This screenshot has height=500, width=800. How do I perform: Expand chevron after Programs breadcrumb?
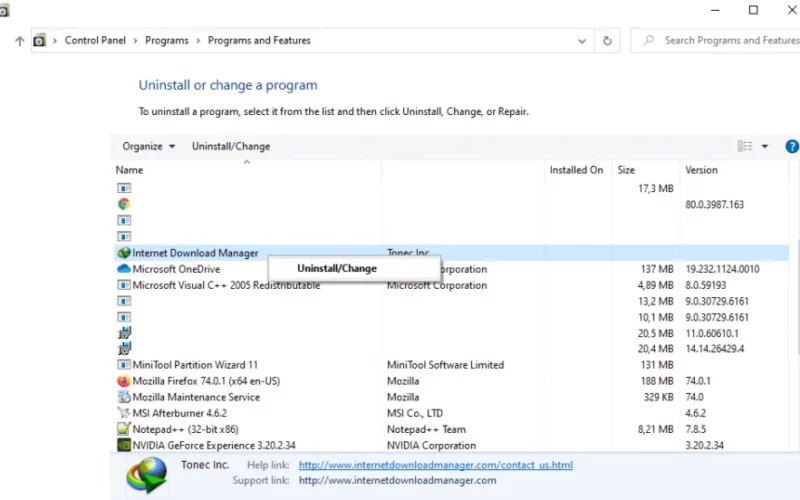click(x=198, y=41)
